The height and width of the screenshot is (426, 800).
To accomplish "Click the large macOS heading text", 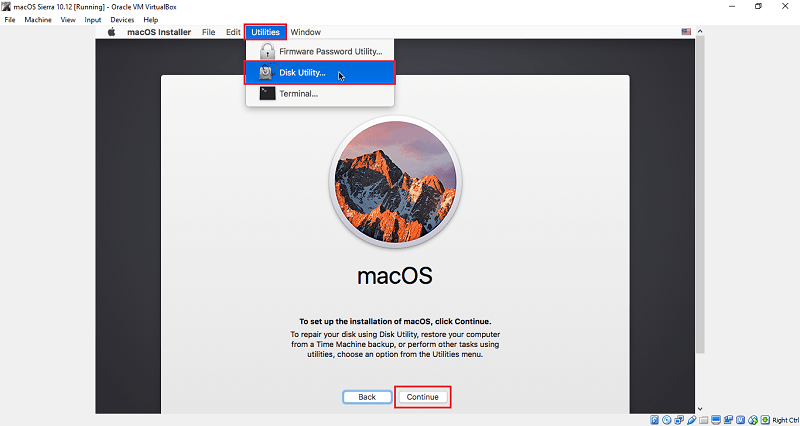I will tap(395, 276).
